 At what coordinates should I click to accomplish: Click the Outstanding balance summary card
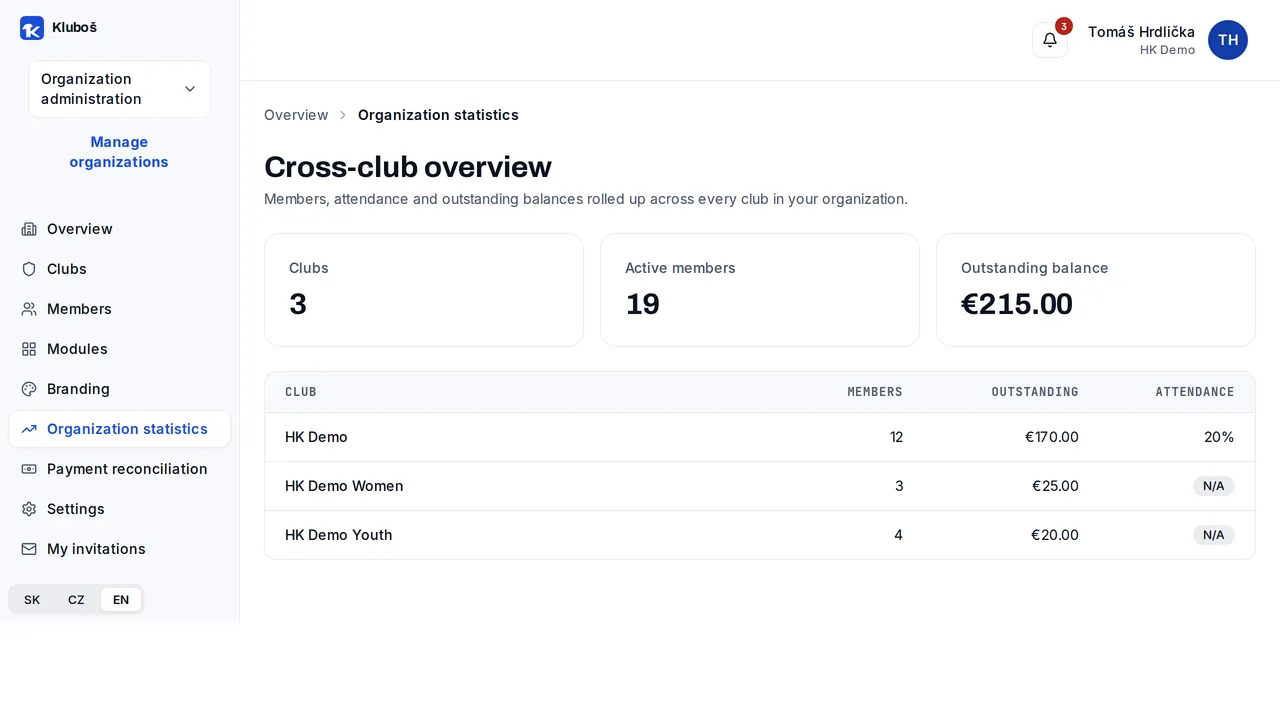1096,290
